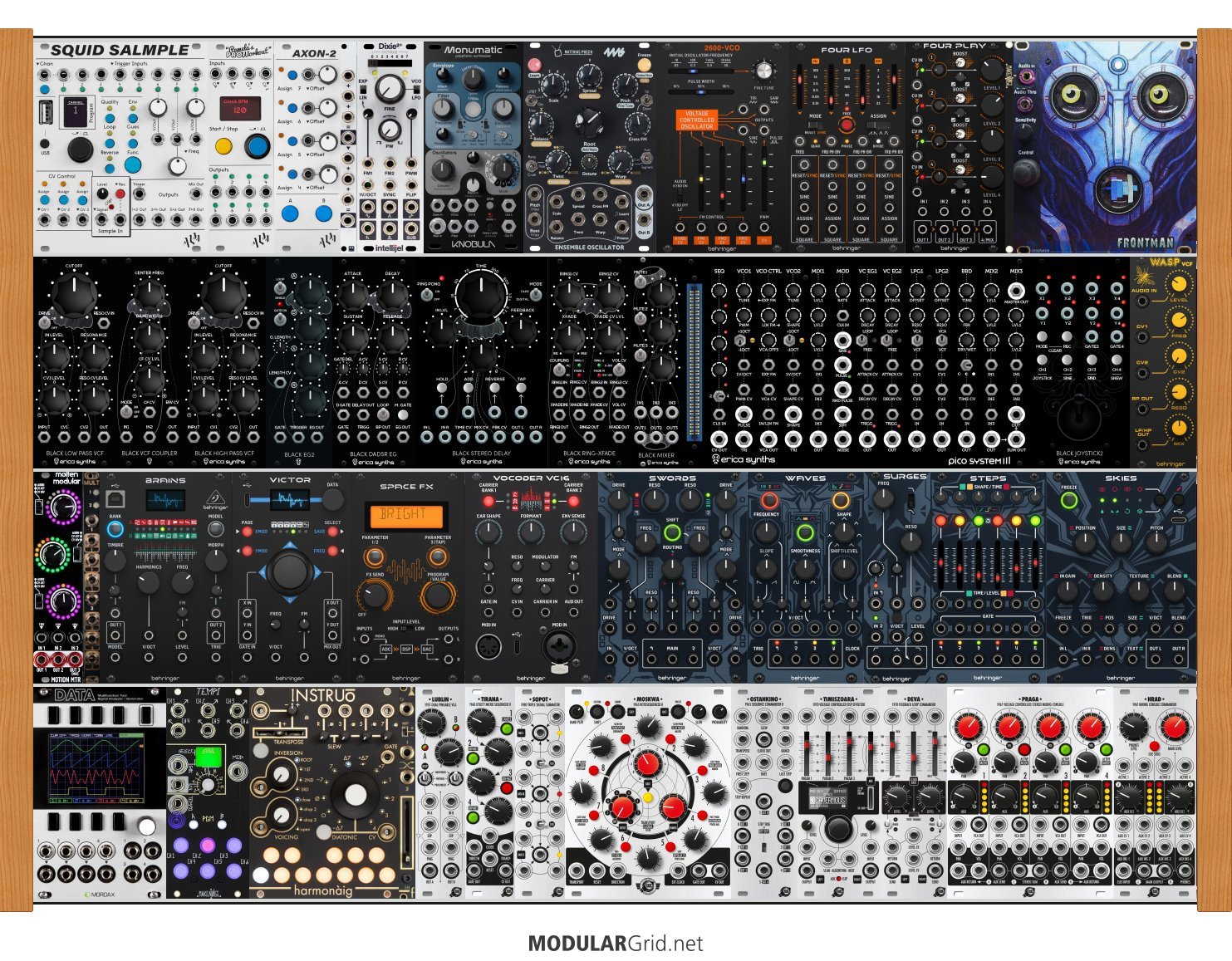This screenshot has width=1232, height=961.
Task: Click the top purple ring knob on Motion MTR
Action: coord(62,506)
